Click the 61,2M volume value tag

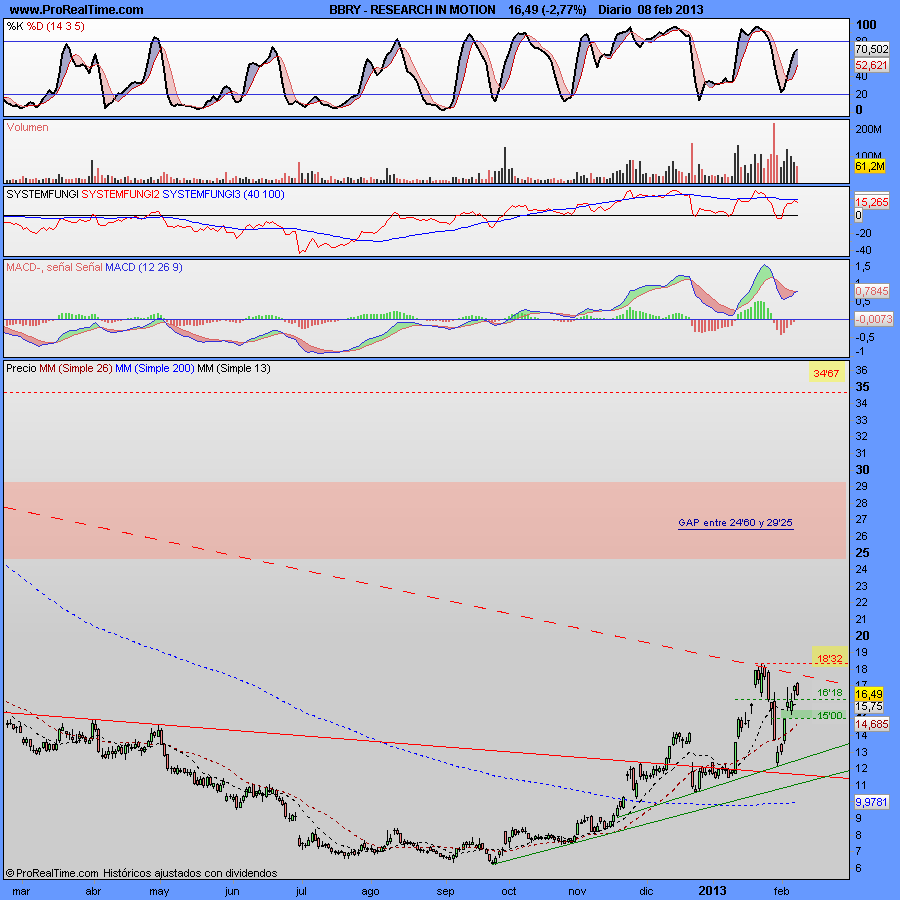click(870, 166)
